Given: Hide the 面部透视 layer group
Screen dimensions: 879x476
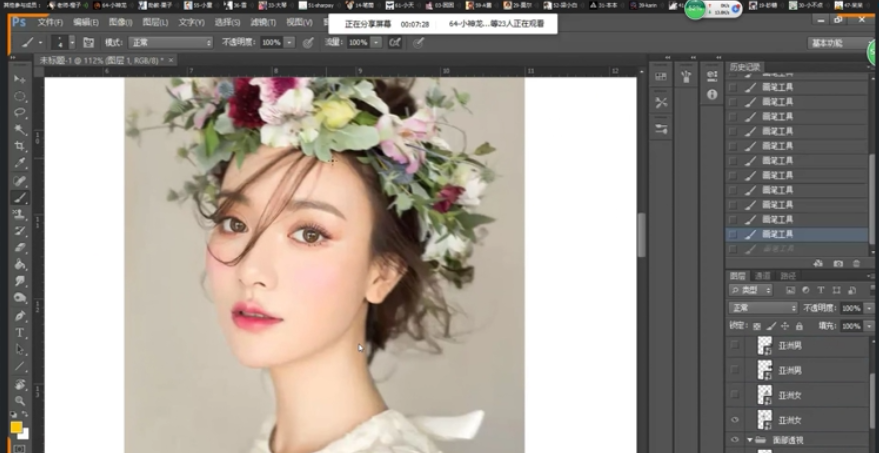Looking at the screenshot, I should click(734, 440).
